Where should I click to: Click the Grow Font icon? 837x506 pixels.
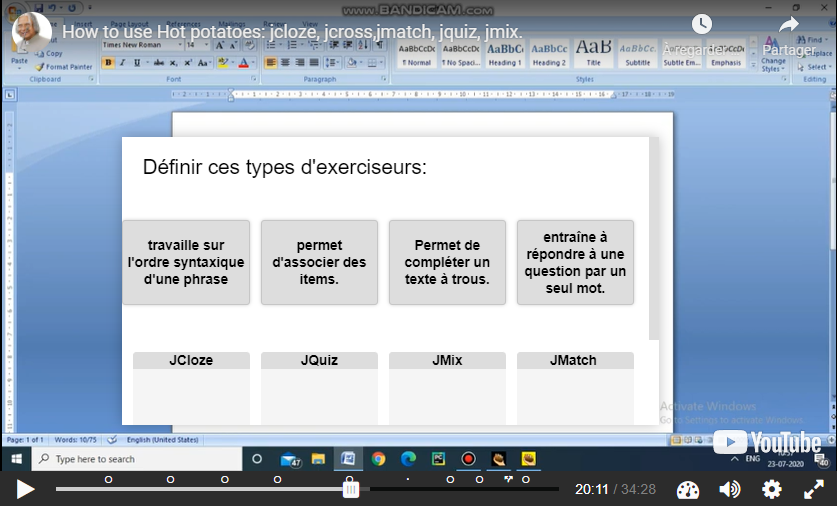coord(220,45)
